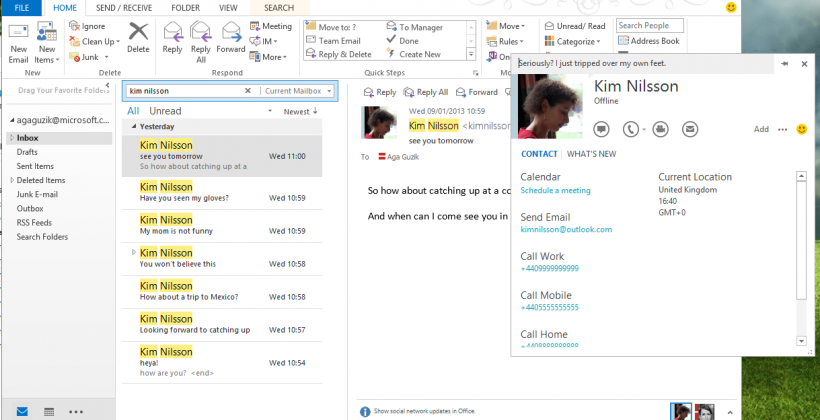Pin the Kim Nilsson contact card
The height and width of the screenshot is (420, 820).
point(784,64)
